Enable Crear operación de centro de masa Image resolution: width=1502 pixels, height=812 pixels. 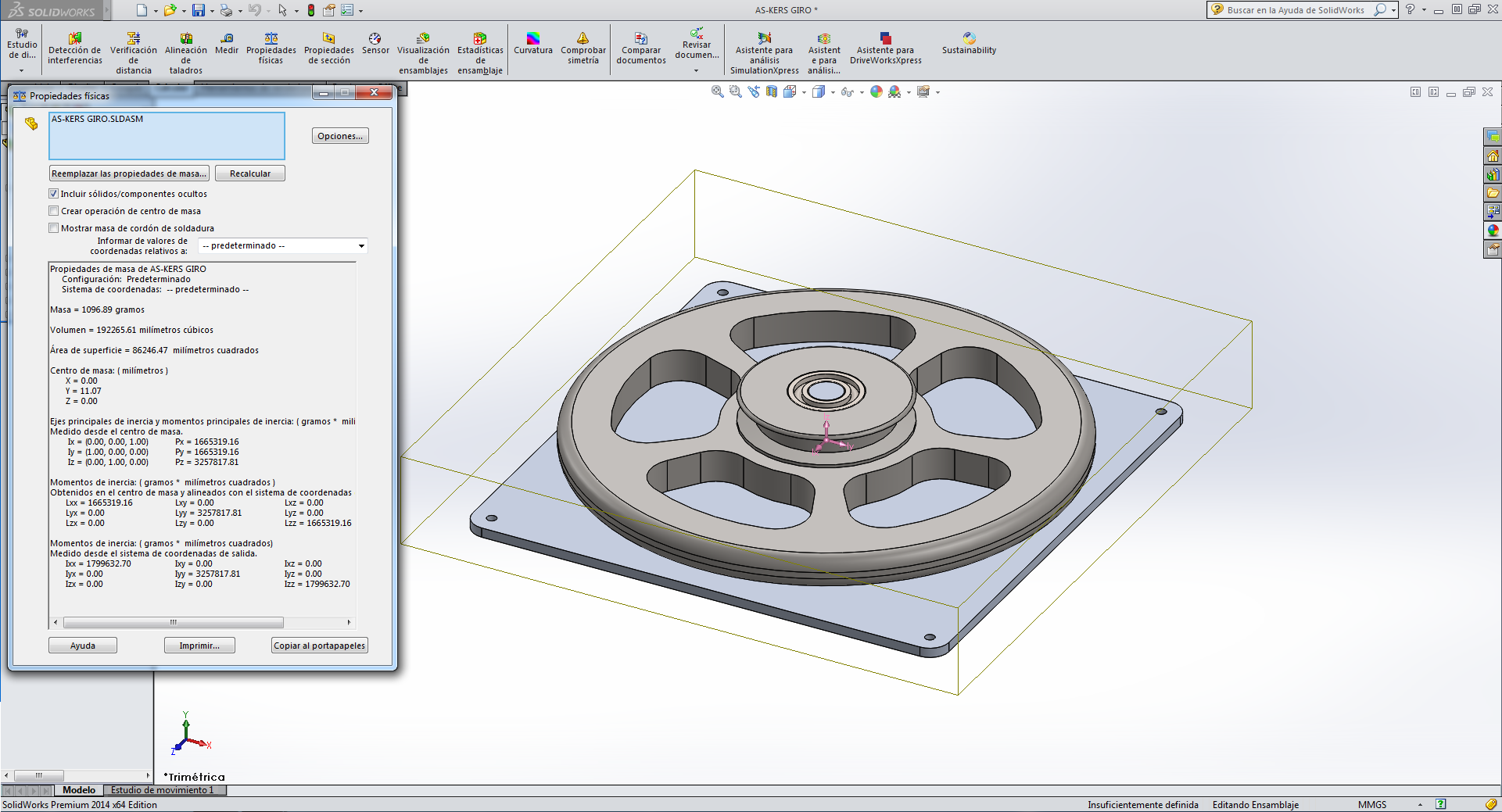[54, 211]
